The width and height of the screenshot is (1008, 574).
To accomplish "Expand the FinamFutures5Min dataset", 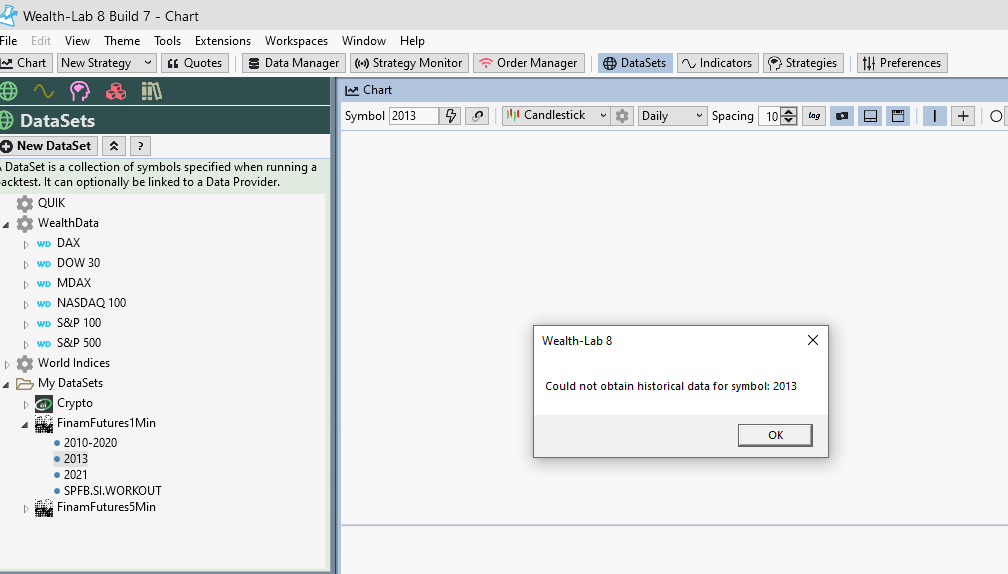I will pos(26,508).
